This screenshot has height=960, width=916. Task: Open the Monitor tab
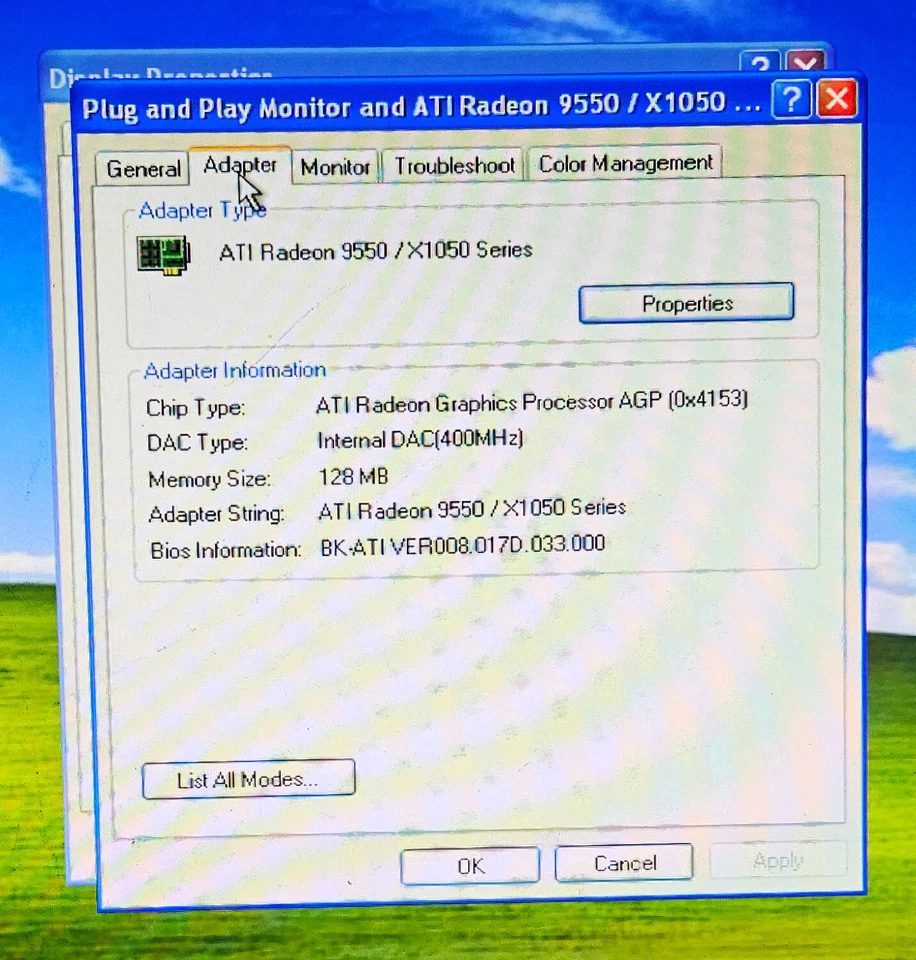[x=335, y=166]
